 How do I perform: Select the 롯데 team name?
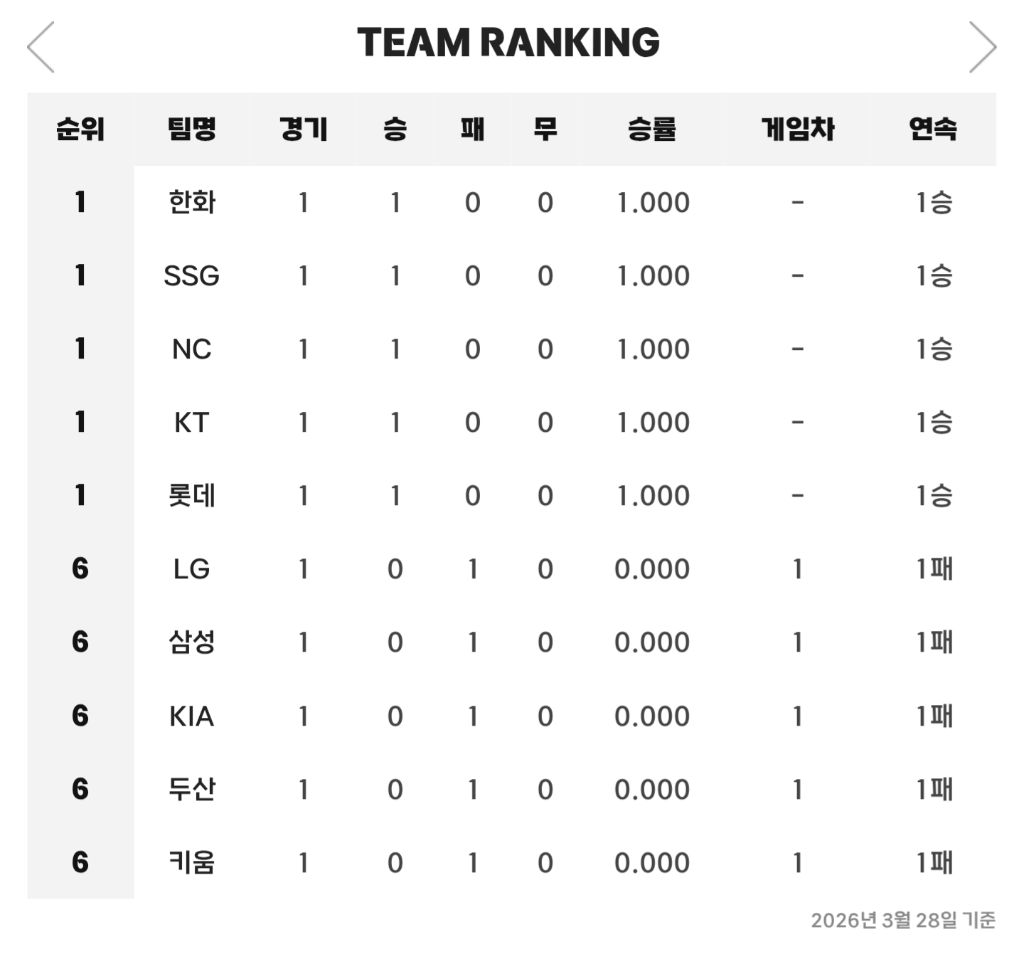point(192,496)
